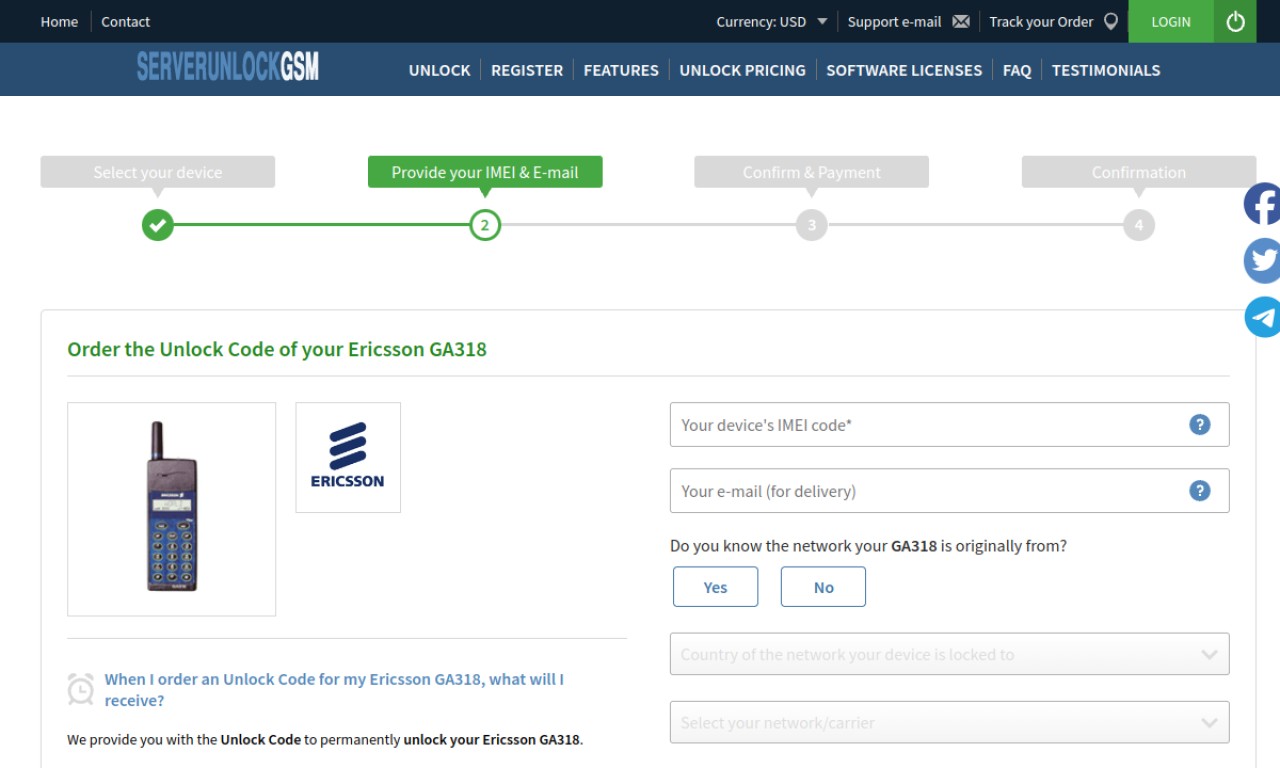Image resolution: width=1280 pixels, height=768 pixels.
Task: Click the Ericsson GA318 phone image
Action: pyautogui.click(x=172, y=509)
